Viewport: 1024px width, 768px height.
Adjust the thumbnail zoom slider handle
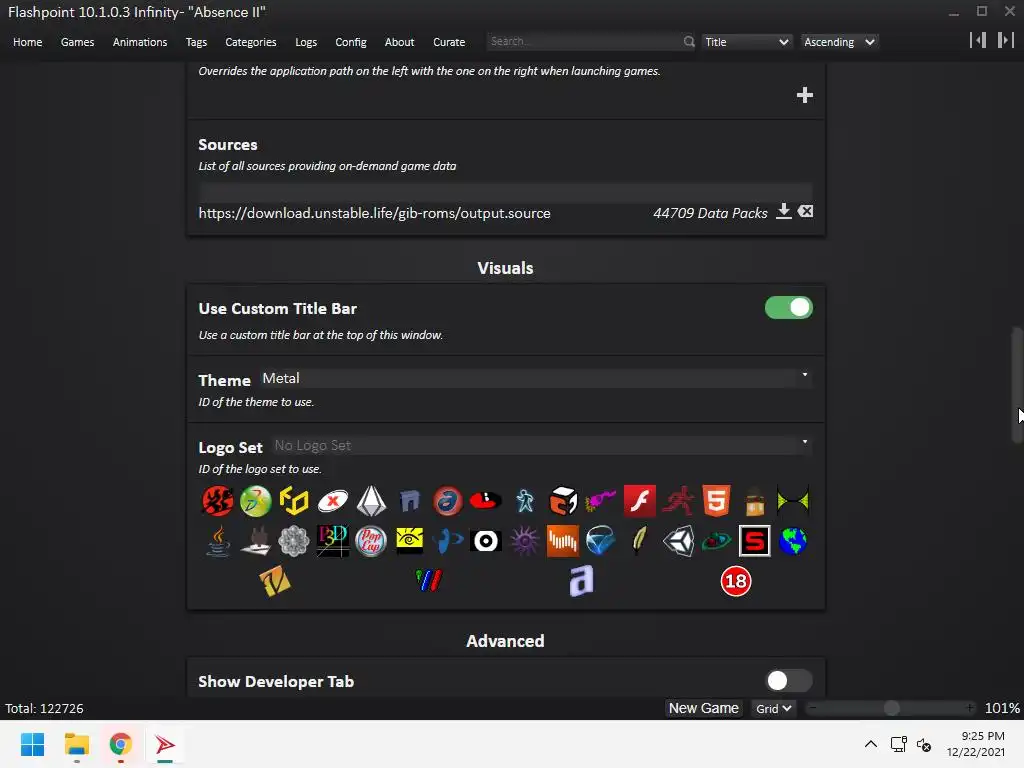click(891, 708)
